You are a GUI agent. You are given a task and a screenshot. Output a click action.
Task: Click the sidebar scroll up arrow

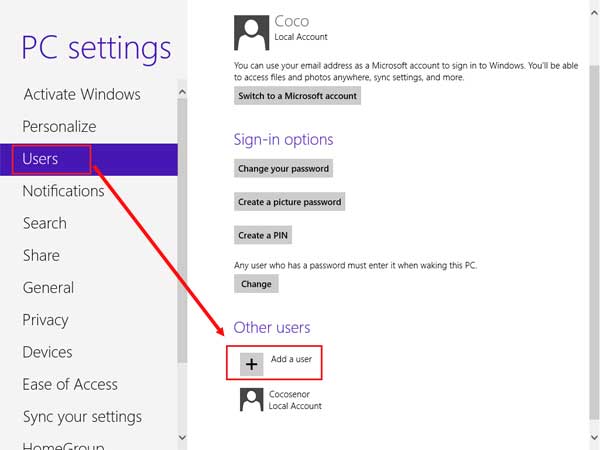pyautogui.click(x=182, y=92)
